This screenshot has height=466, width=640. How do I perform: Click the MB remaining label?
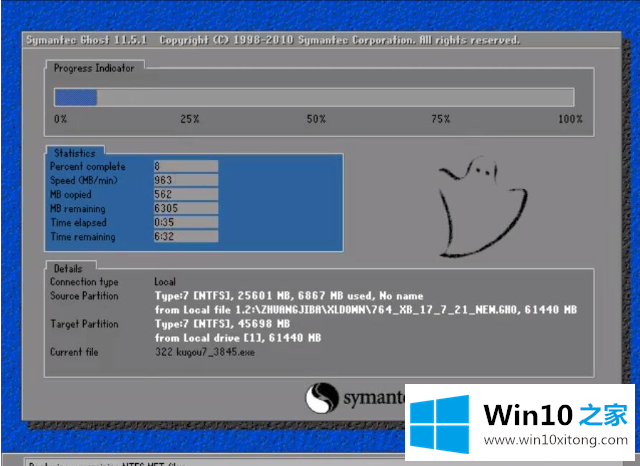[x=78, y=209]
